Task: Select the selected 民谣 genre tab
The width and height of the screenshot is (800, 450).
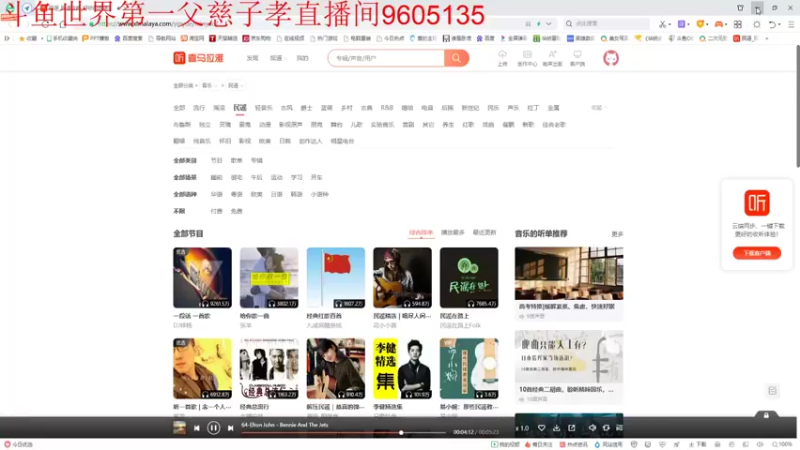Action: click(x=240, y=108)
